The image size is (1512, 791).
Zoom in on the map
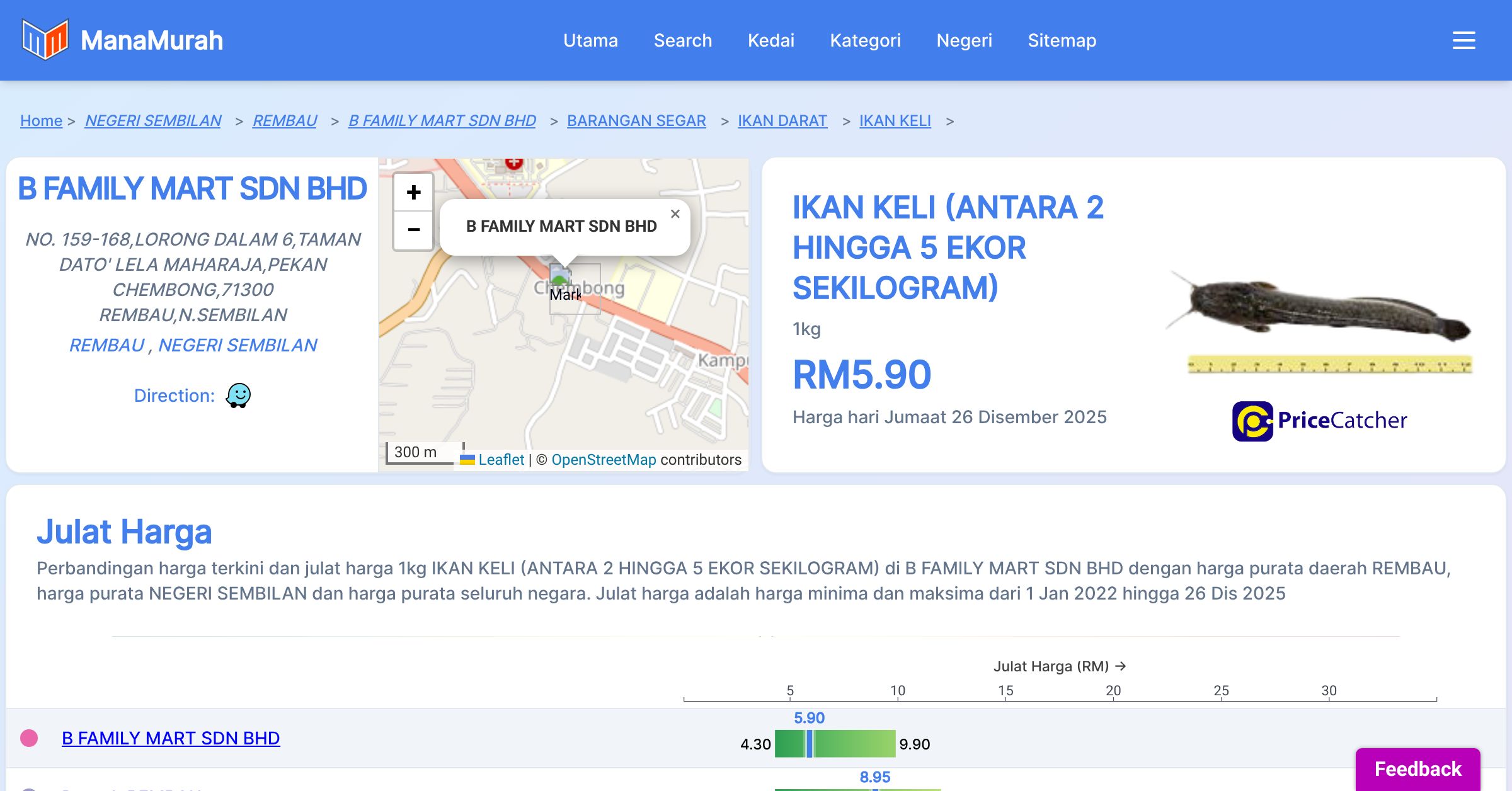413,193
